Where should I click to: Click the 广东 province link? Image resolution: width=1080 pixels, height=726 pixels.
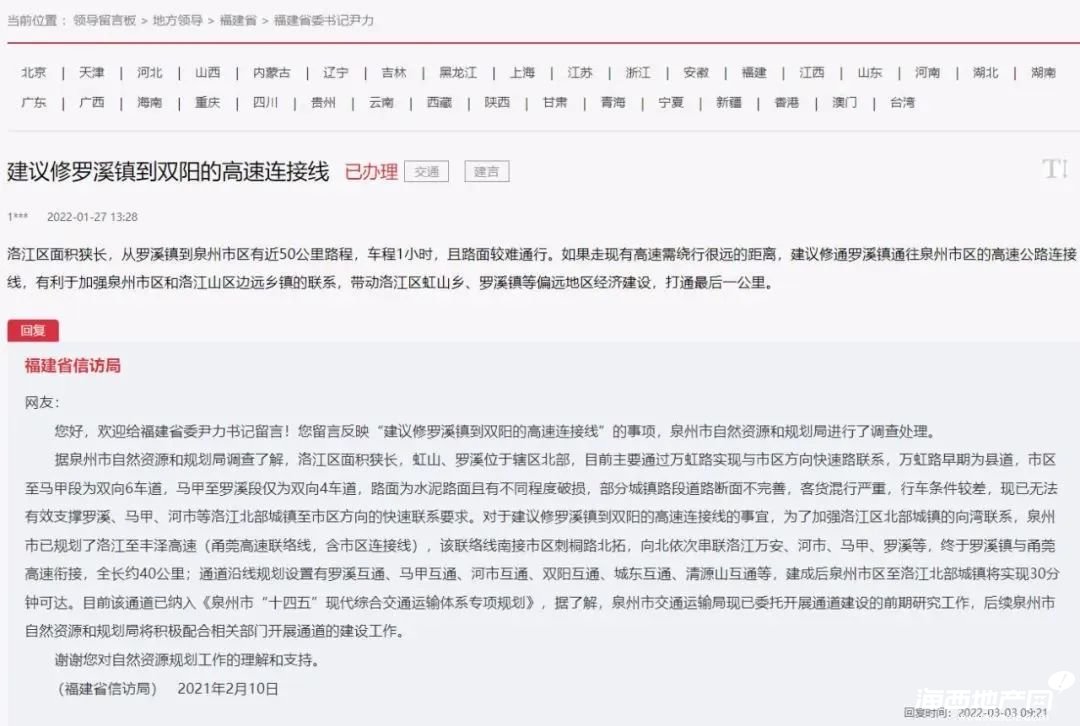tap(34, 103)
